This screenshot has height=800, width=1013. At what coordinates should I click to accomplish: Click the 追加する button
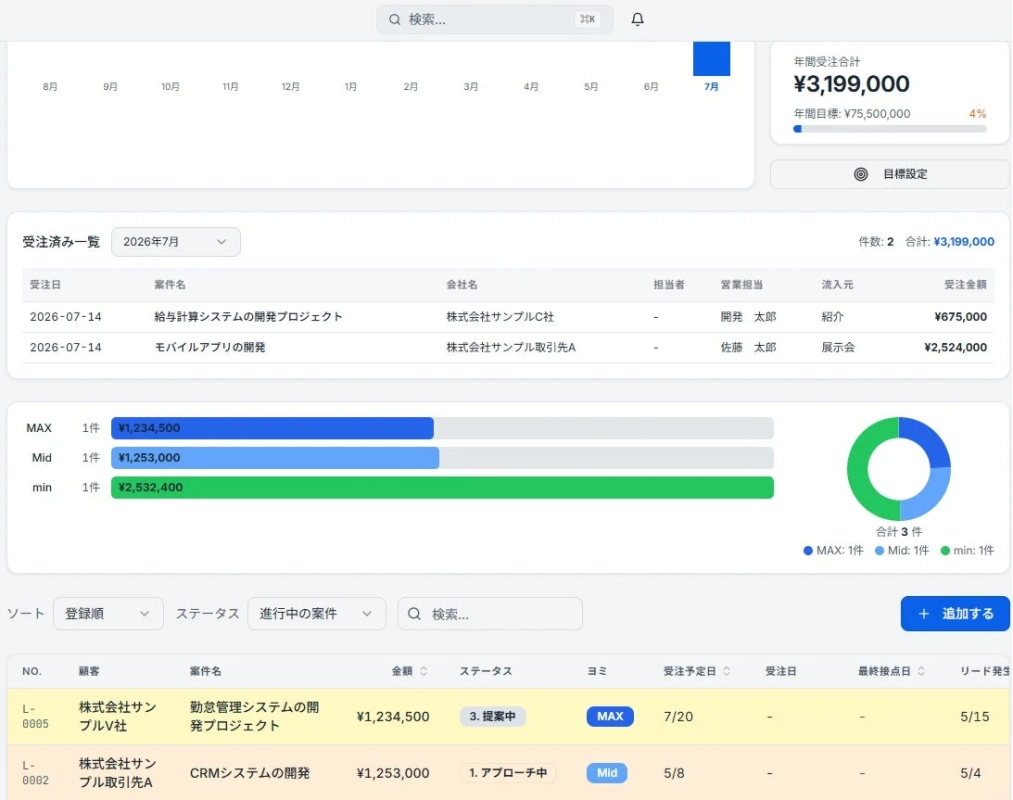(955, 613)
